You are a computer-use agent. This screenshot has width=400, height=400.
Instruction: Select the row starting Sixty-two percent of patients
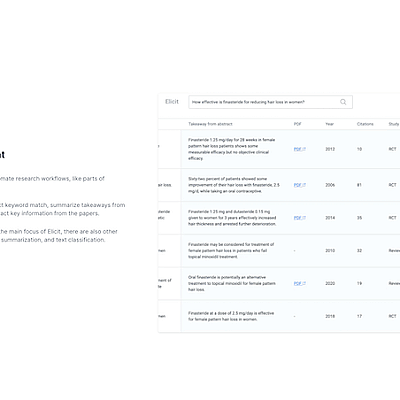[x=279, y=185]
